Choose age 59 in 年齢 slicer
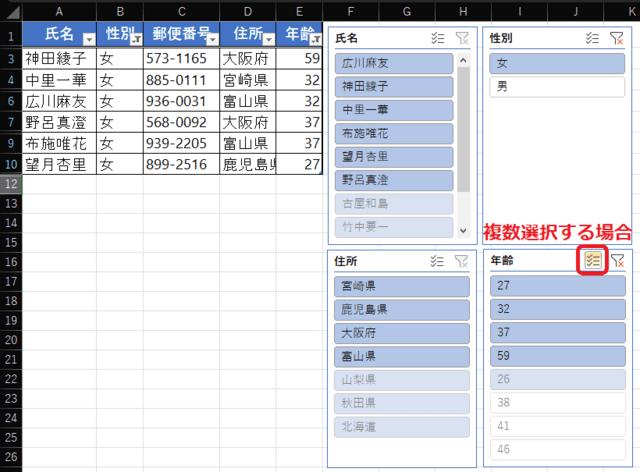 pos(556,356)
